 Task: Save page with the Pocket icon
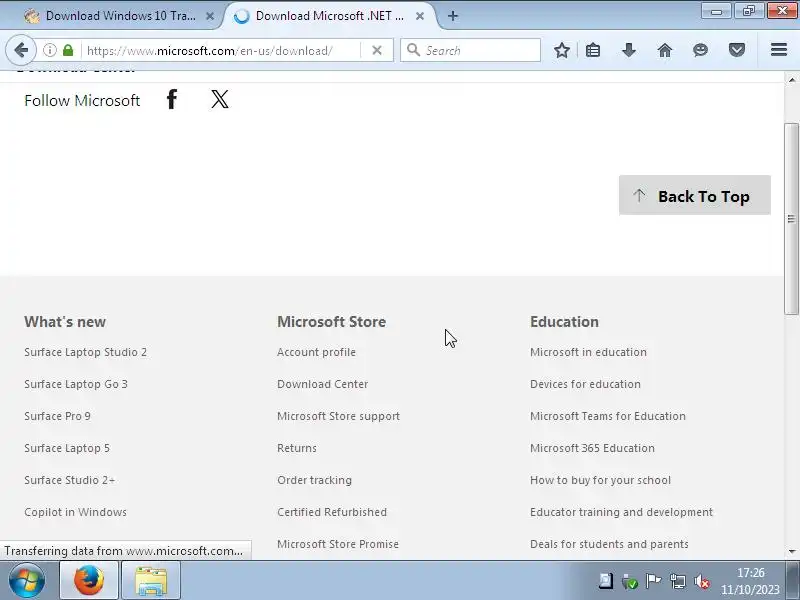tap(737, 50)
